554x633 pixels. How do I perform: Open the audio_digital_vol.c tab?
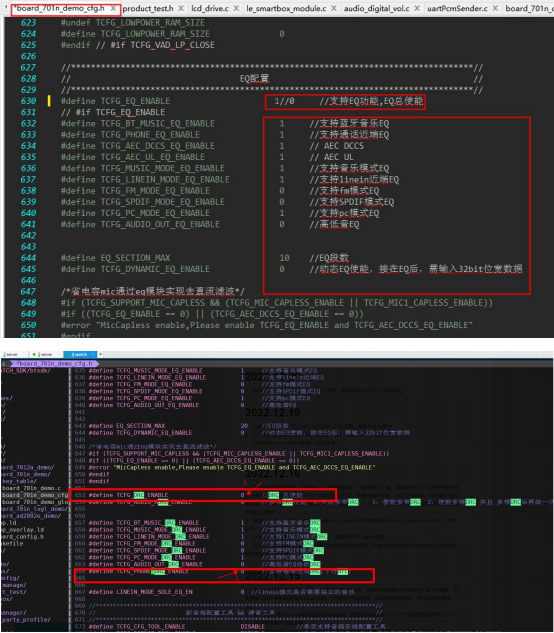pyautogui.click(x=376, y=8)
